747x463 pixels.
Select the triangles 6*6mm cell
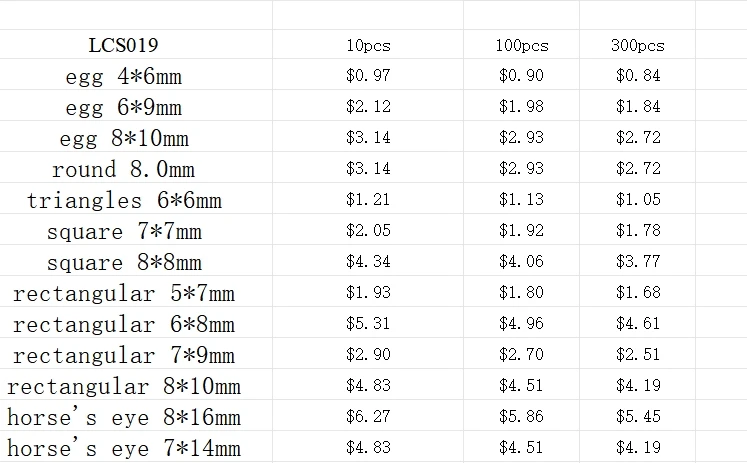pos(124,200)
